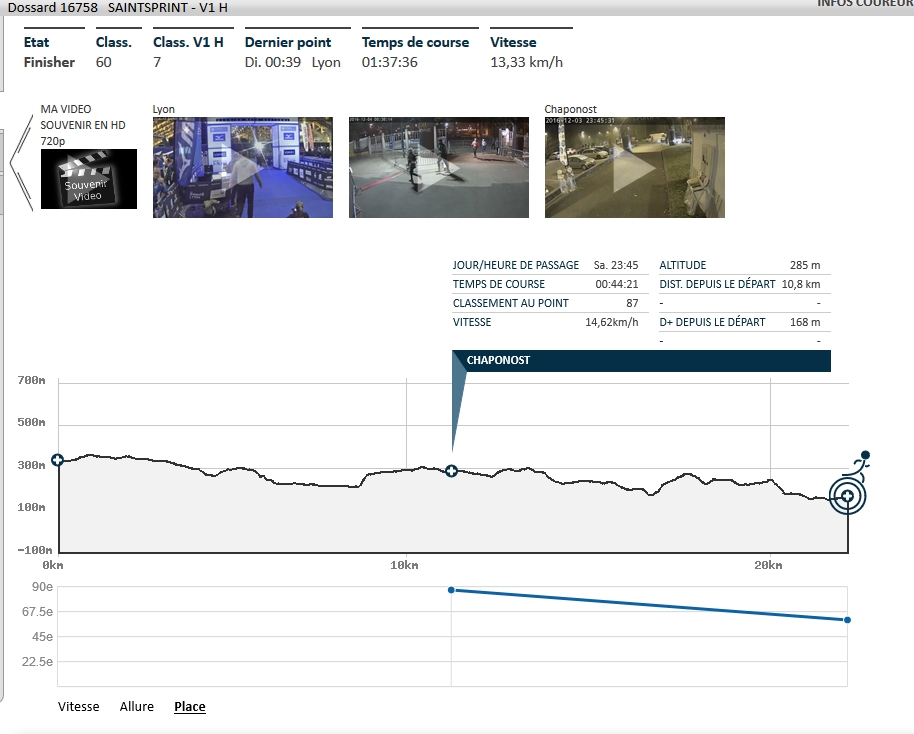Click 'Di. 00:39 Lyon' last point
The image size is (914, 734).
click(293, 62)
